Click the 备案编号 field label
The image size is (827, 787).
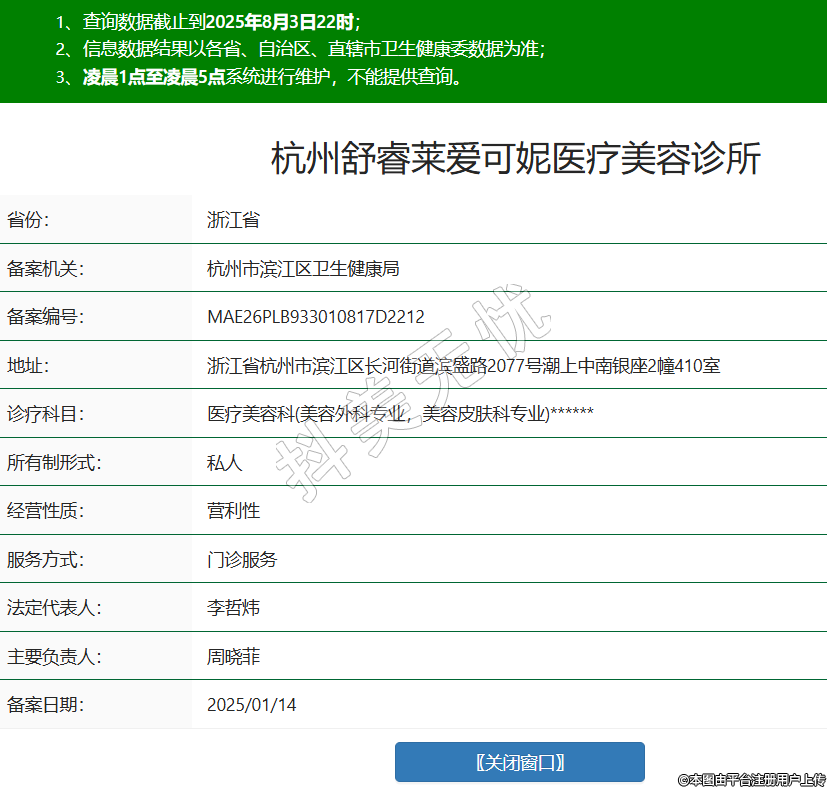(46, 317)
